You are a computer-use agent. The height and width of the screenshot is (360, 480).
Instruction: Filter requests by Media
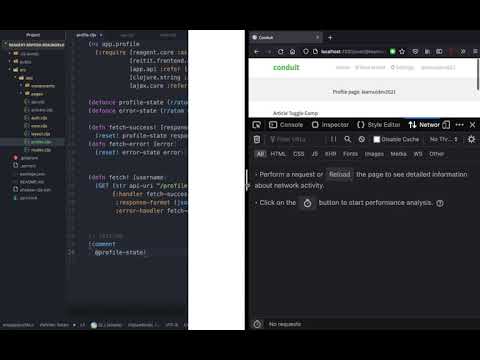398,154
